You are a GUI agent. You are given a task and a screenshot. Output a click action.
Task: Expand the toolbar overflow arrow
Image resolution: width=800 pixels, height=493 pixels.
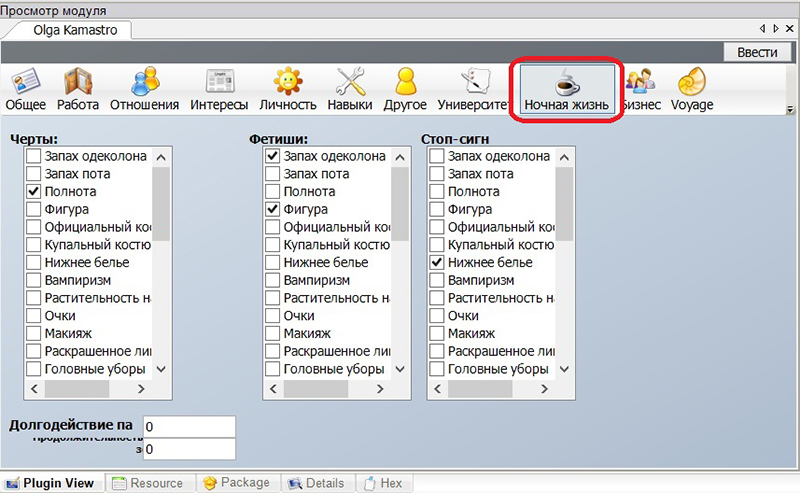pyautogui.click(x=790, y=109)
